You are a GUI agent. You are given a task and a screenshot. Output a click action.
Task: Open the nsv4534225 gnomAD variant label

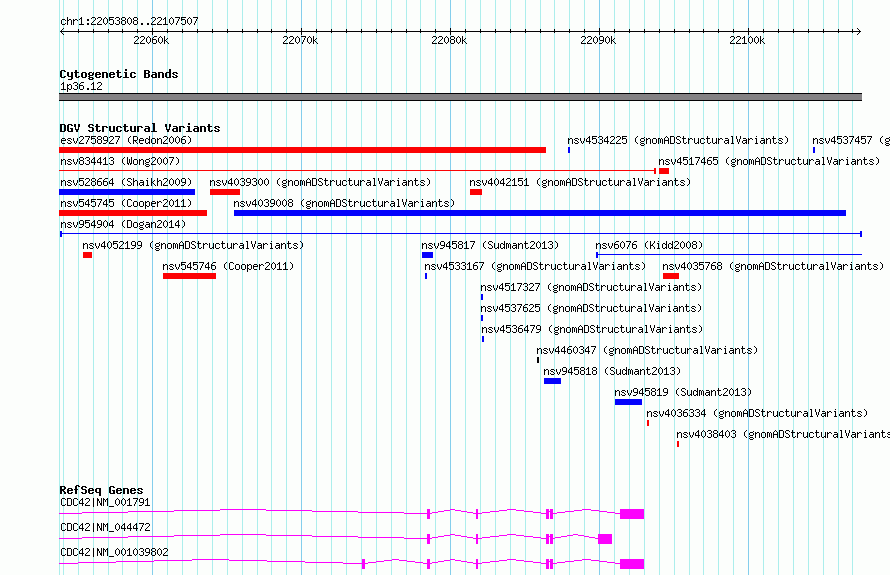(x=678, y=140)
